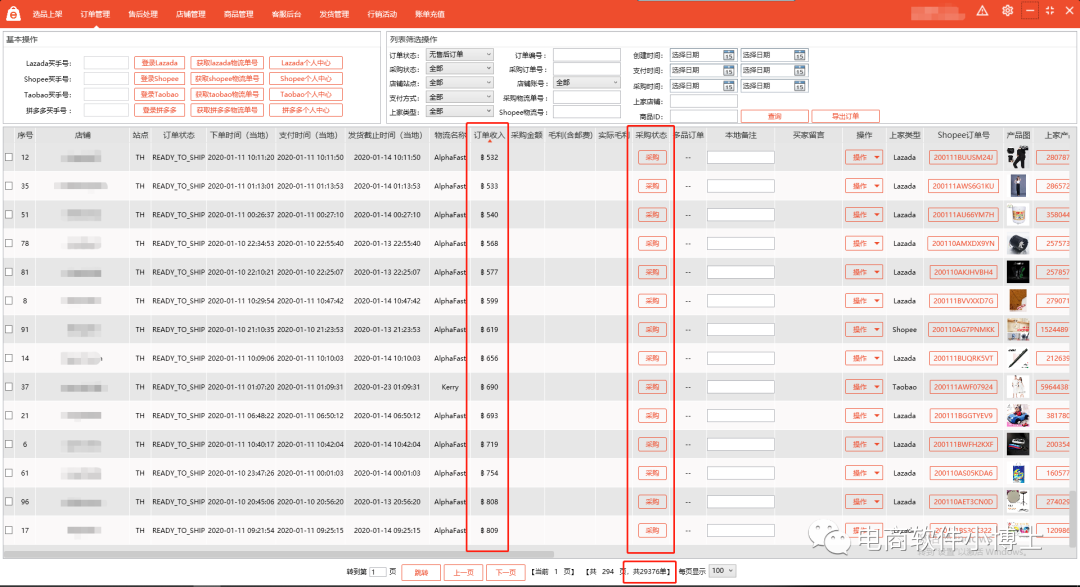1080x587 pixels.
Task: Click the 跳转 jump button
Action: [x=421, y=572]
